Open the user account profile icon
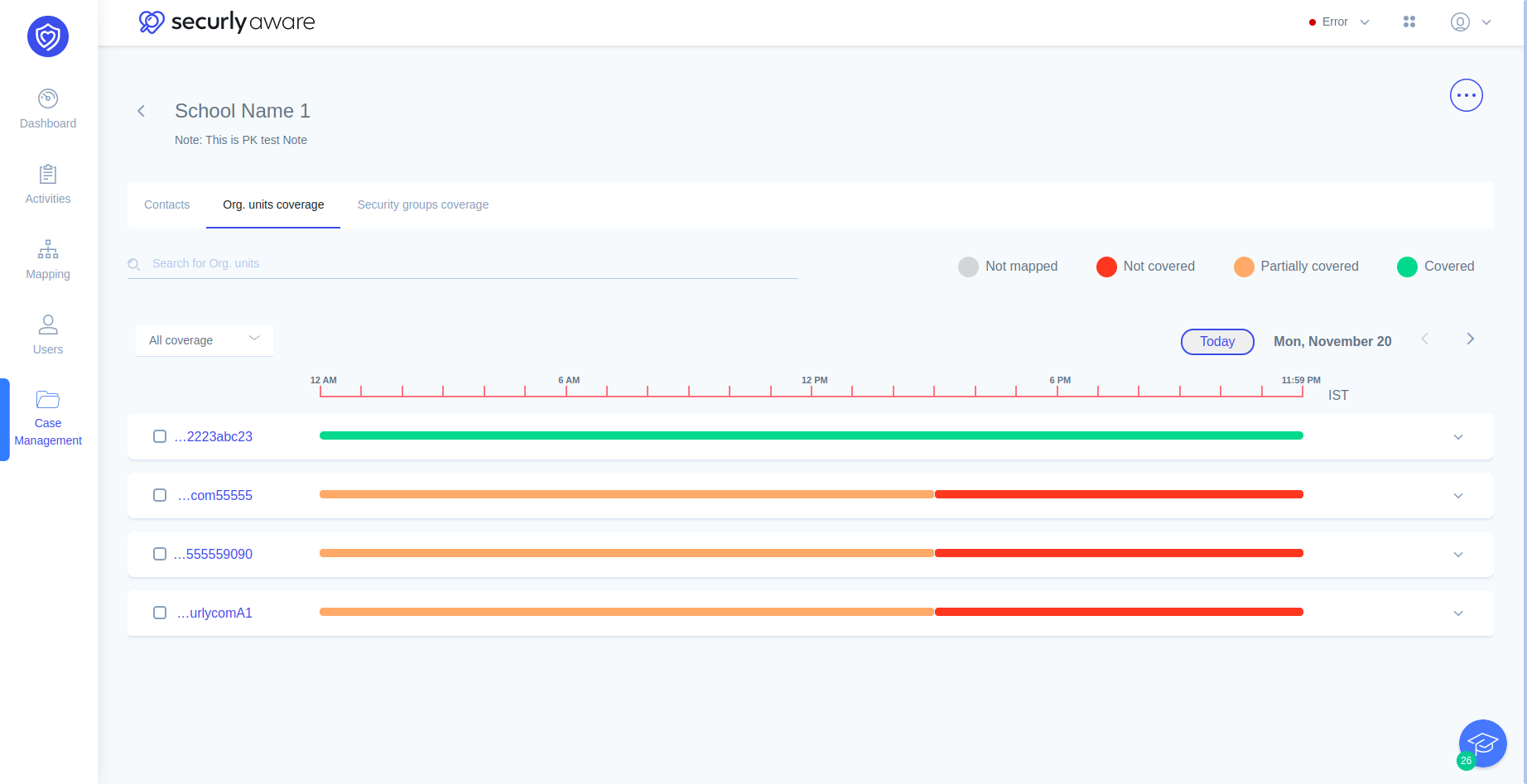This screenshot has height=784, width=1527. pos(1460,22)
